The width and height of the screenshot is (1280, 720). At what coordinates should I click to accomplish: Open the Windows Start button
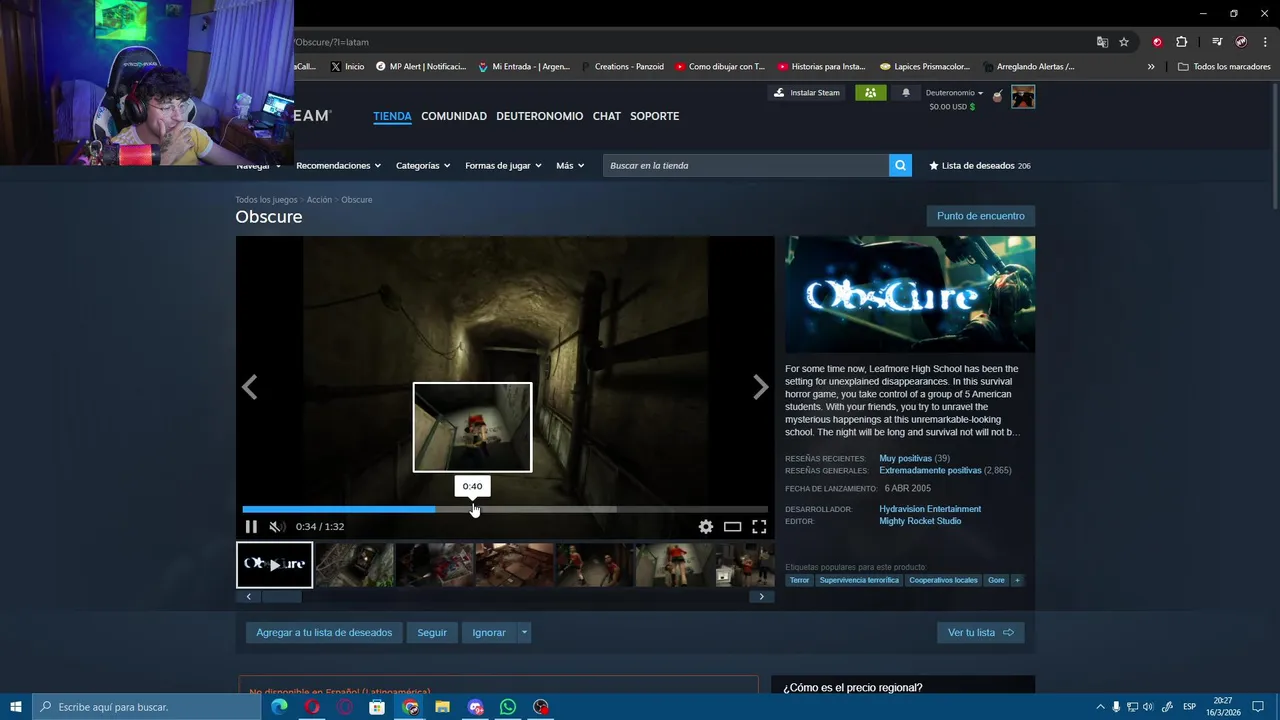[16, 707]
